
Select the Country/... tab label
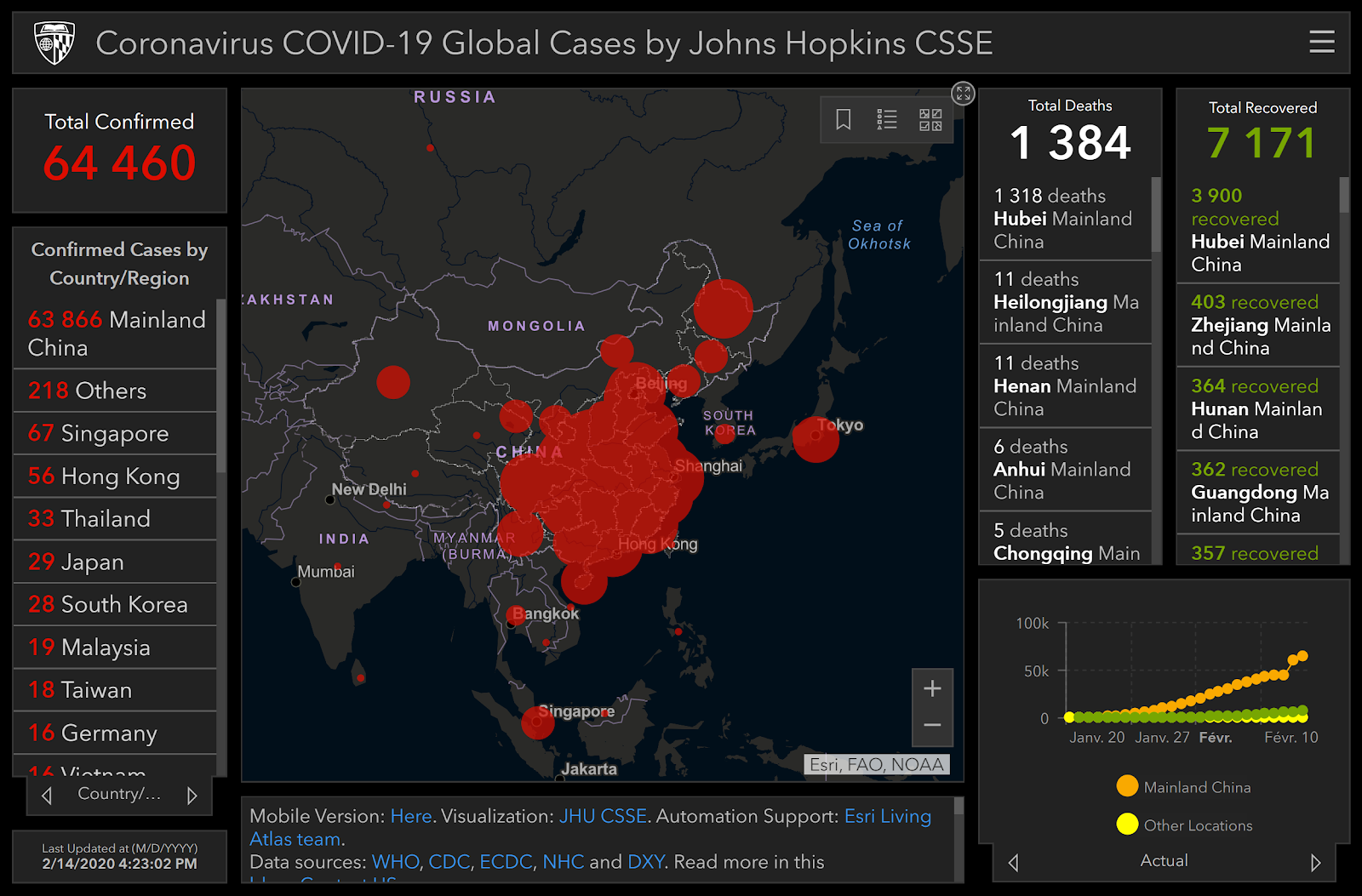pos(119,794)
